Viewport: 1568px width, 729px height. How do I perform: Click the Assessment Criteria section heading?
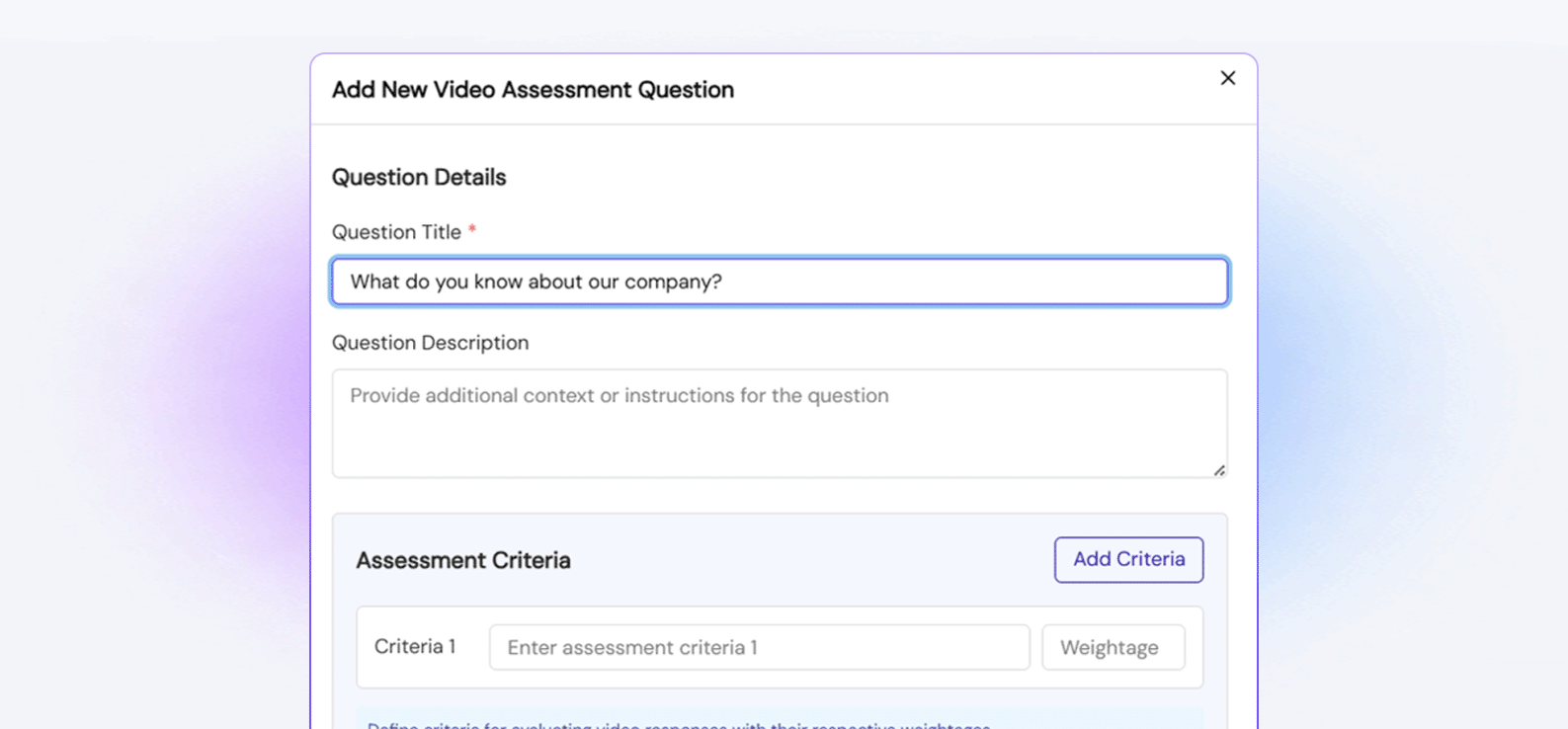pyautogui.click(x=463, y=560)
